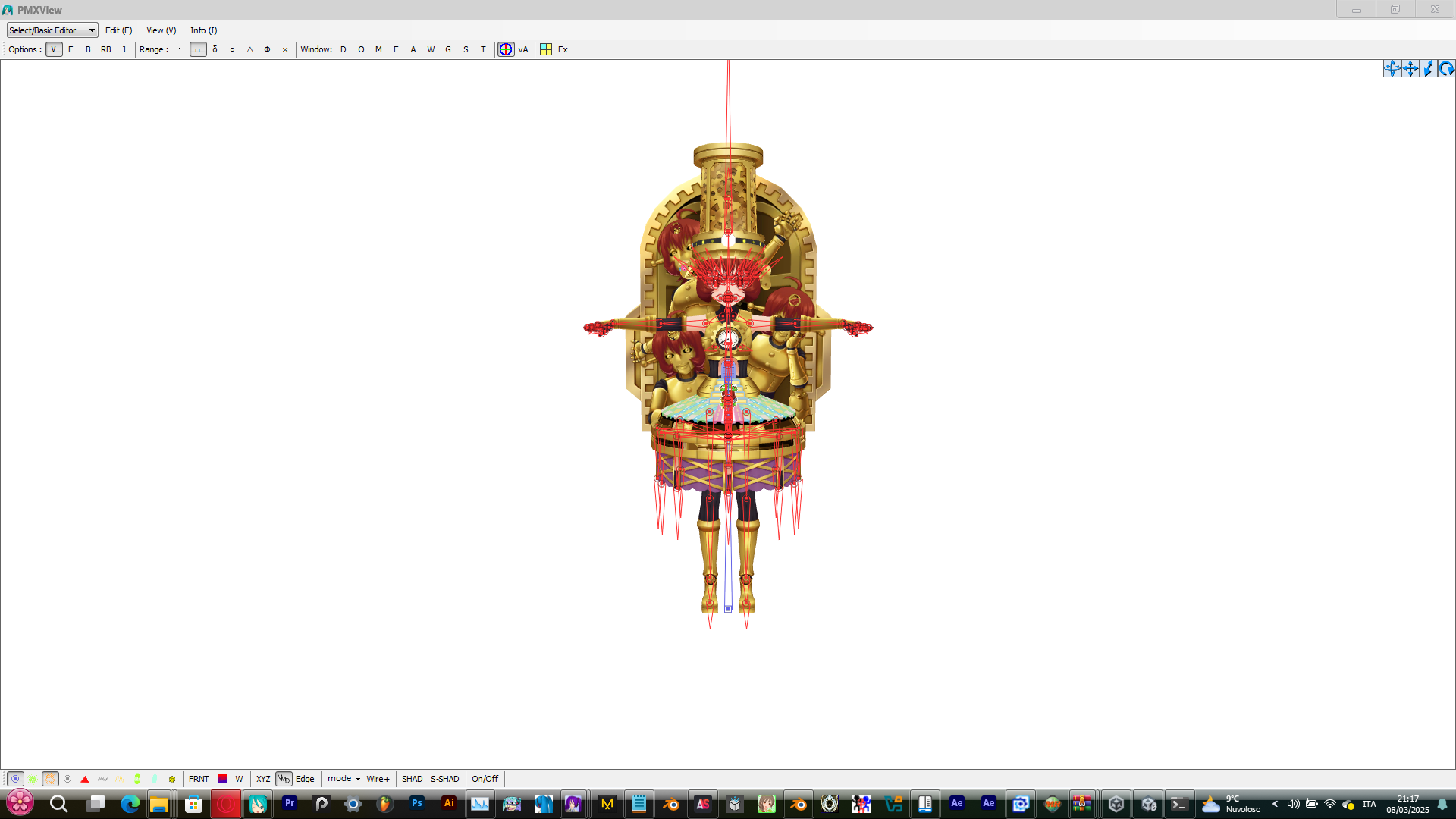1456x819 pixels.
Task: Toggle the gray circle display icon
Action: point(67,779)
